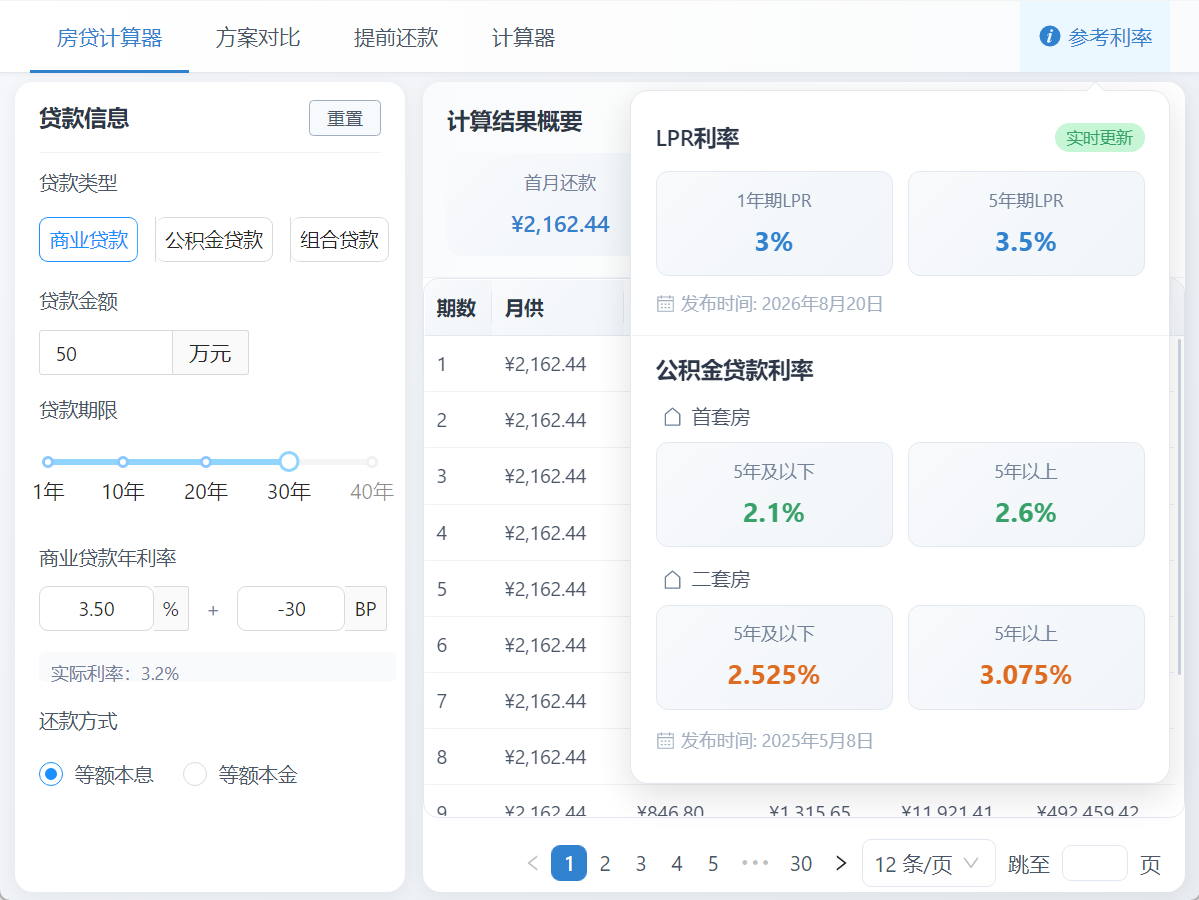Focus the -30 BP adjustment input
This screenshot has width=1199, height=900.
coord(291,609)
